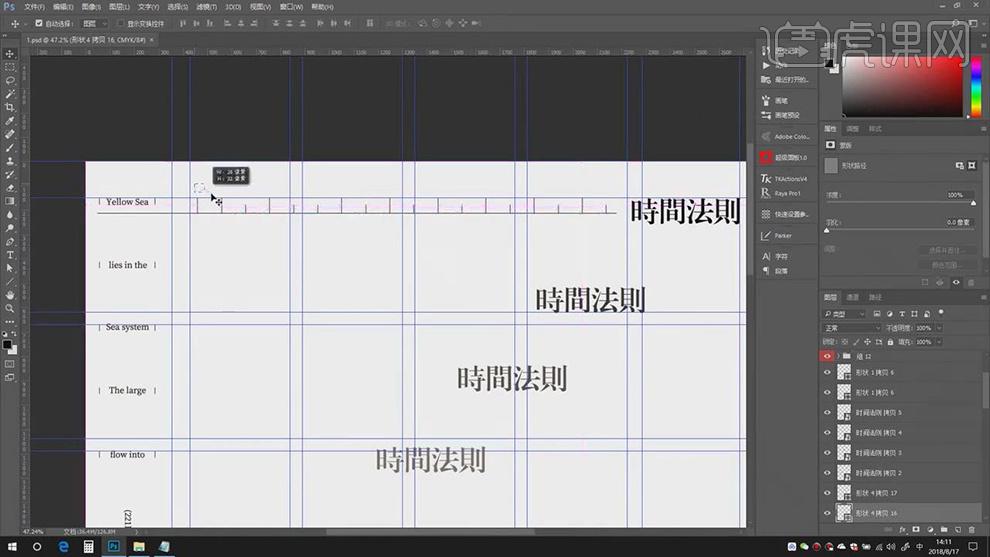Toggle the auto-select checkbox in options bar
This screenshot has height=557, width=990.
pyautogui.click(x=39, y=23)
